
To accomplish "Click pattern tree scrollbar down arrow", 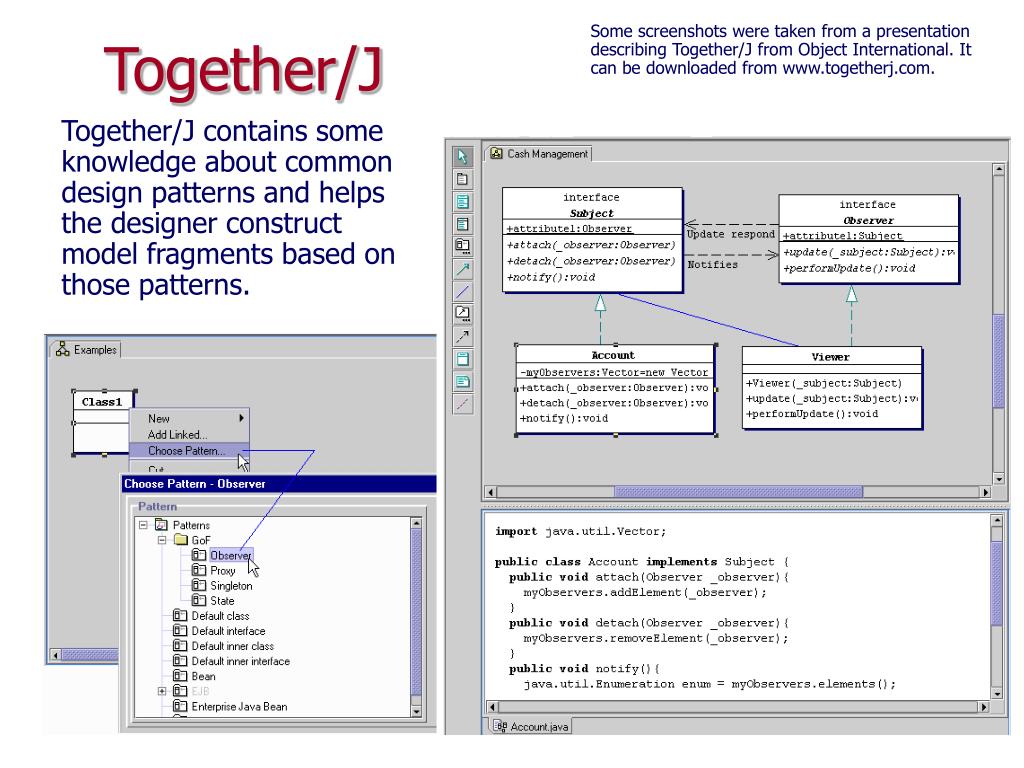I will 416,712.
